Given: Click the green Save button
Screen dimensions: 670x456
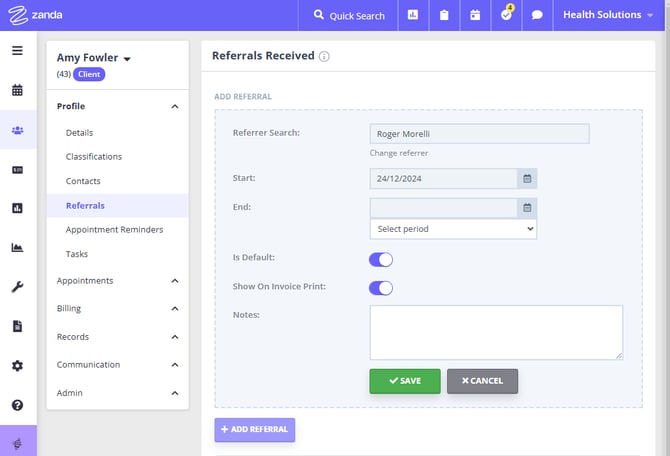Looking at the screenshot, I should [x=405, y=381].
